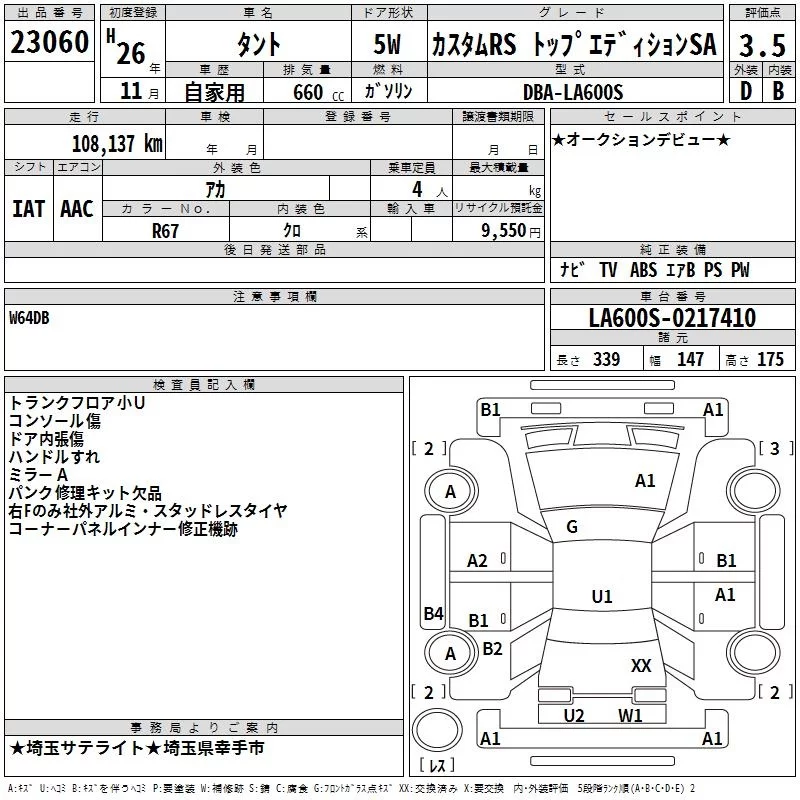Screen dimensions: 800x800
Task: Select the fuel type ガソリン
Action: click(388, 91)
